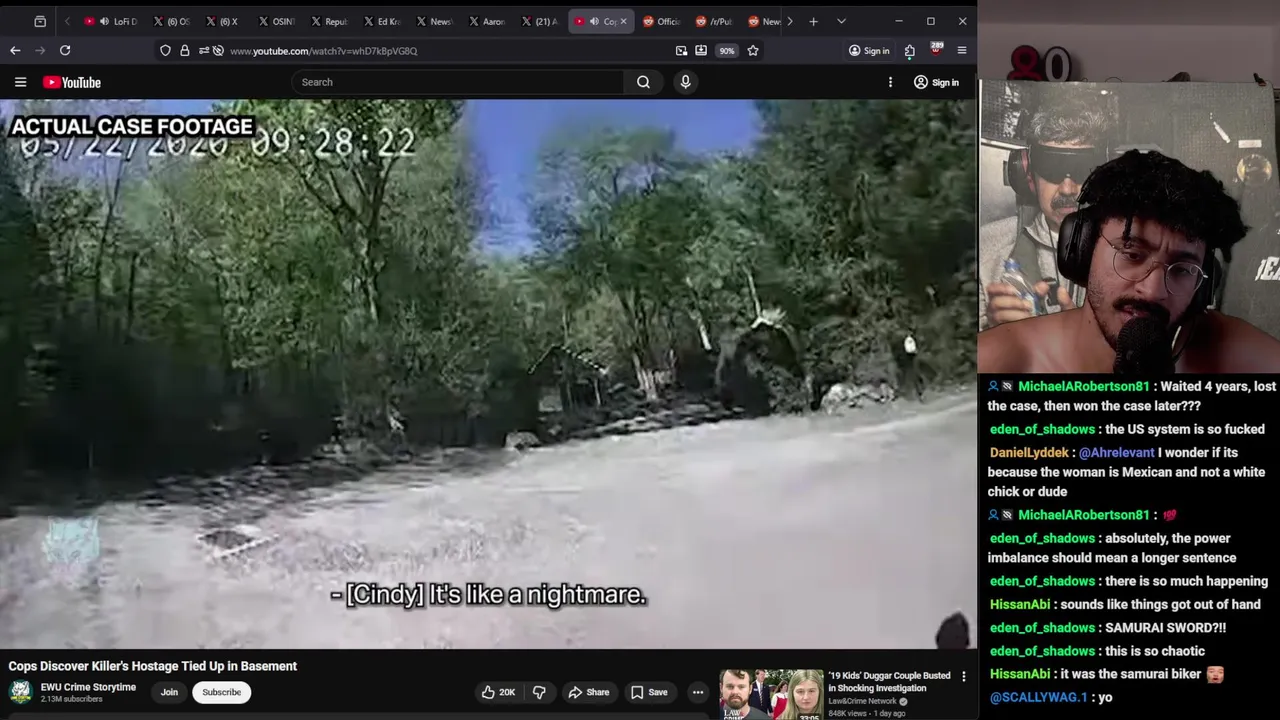Go back using the browser back arrow
The image size is (1280, 720).
pos(15,50)
